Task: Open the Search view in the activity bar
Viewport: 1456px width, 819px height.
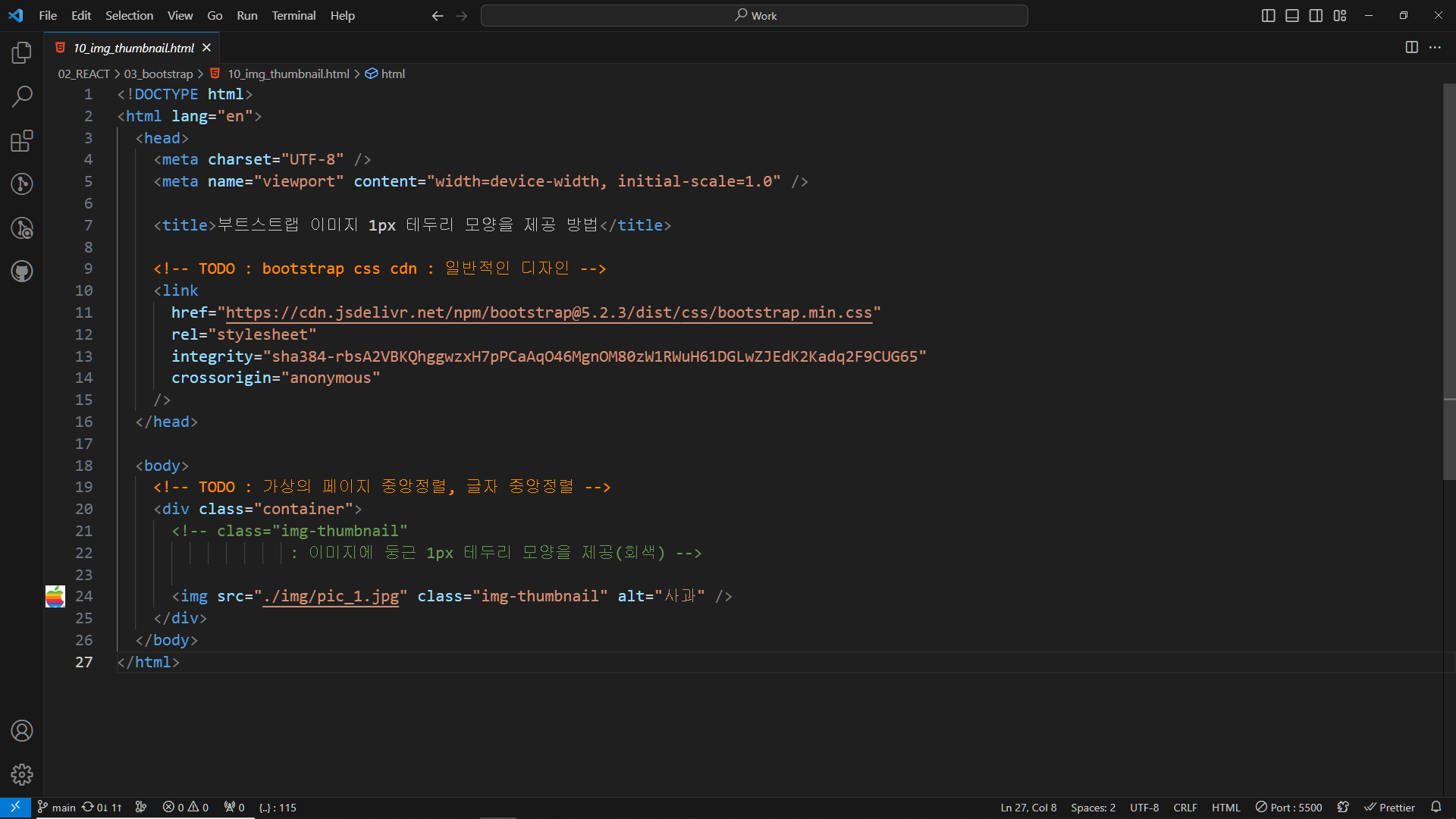Action: click(x=22, y=96)
